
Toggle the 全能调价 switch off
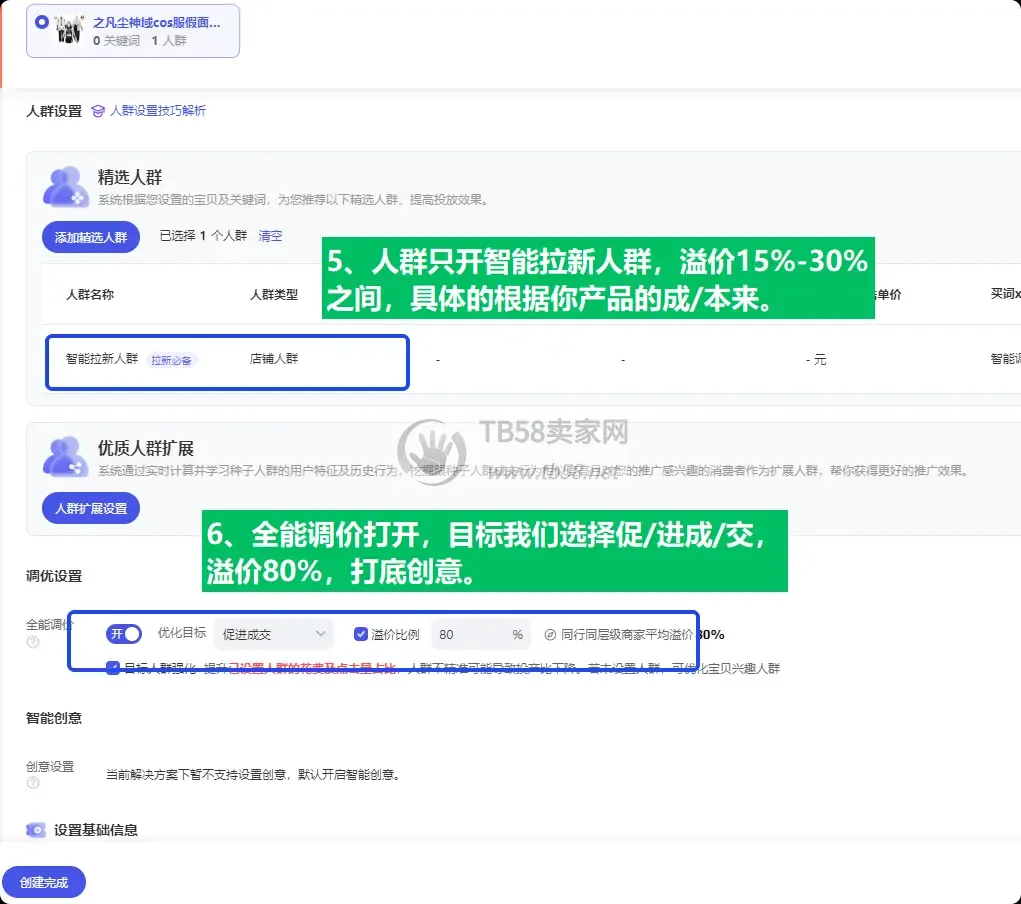pyautogui.click(x=124, y=634)
